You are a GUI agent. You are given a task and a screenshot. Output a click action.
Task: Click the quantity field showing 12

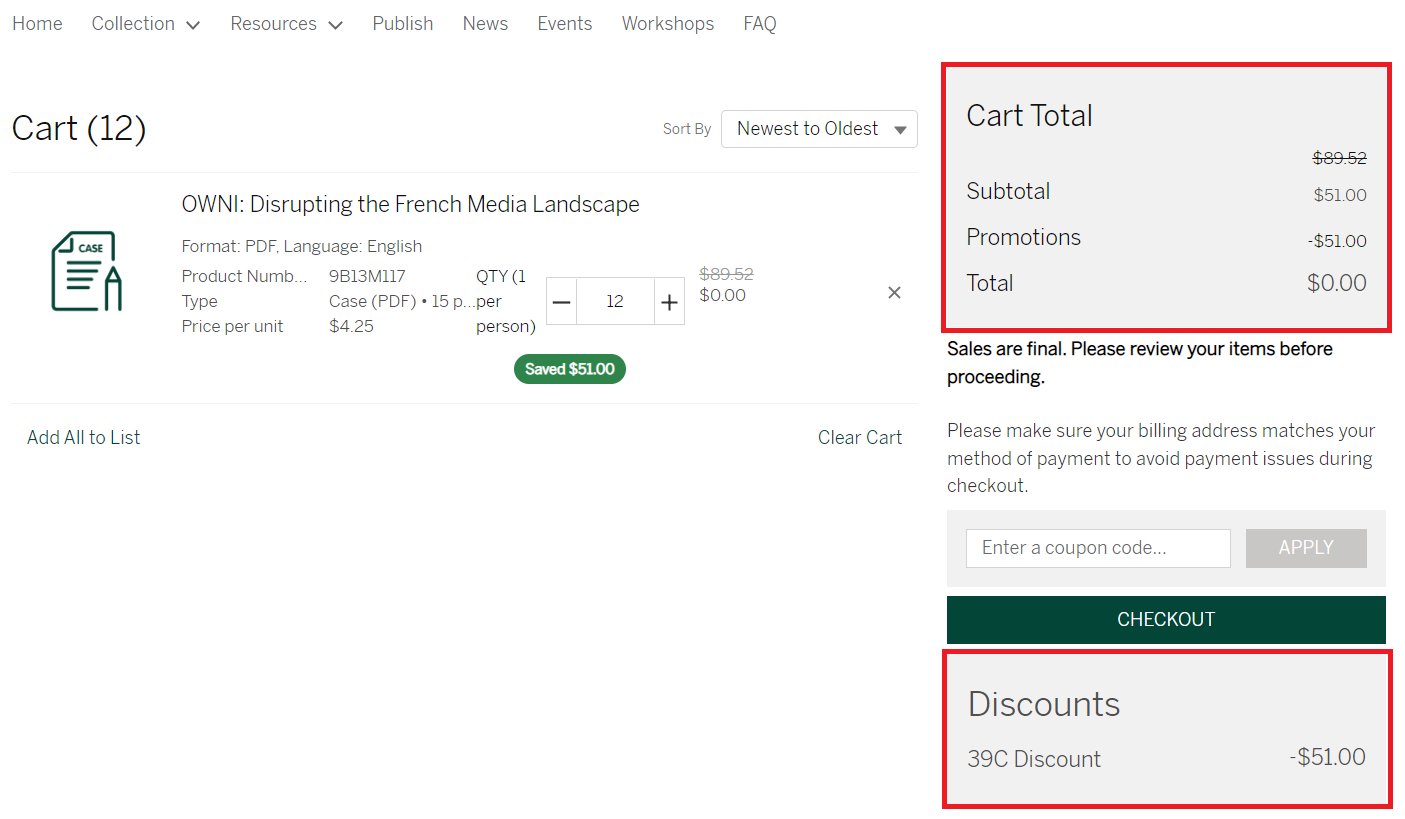click(615, 301)
